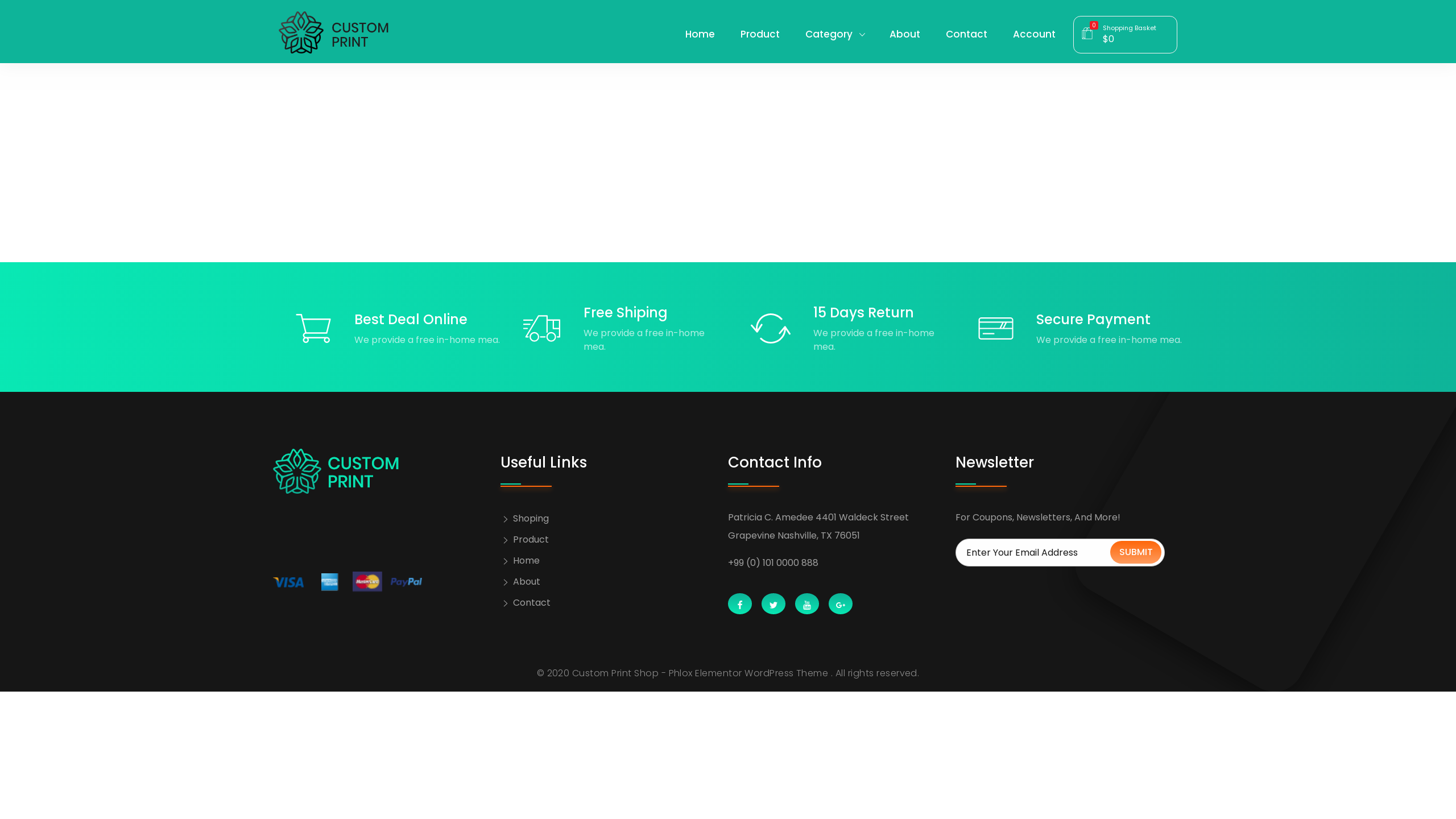Click the Shoping footer link
This screenshot has width=1456, height=819.
tap(530, 519)
